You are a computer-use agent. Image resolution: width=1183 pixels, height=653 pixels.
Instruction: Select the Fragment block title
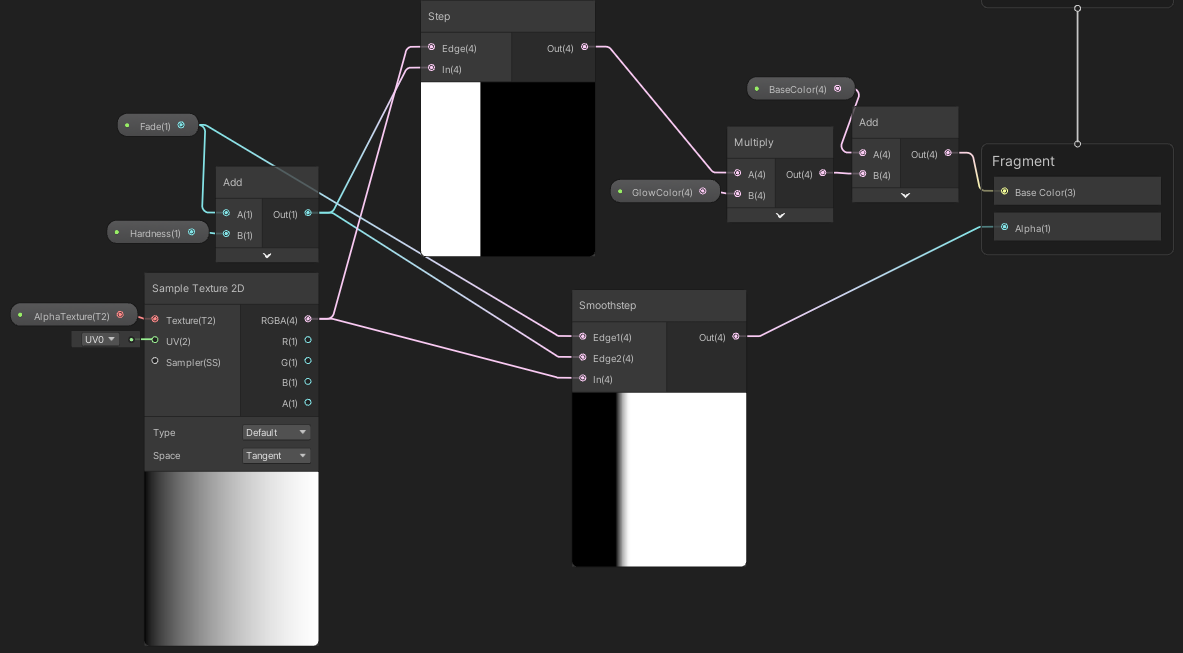click(1023, 161)
